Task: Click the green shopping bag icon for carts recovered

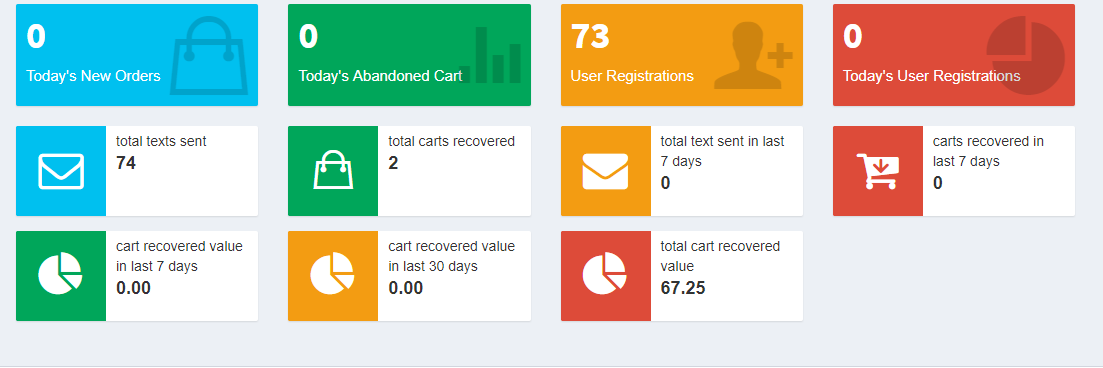Action: pyautogui.click(x=333, y=170)
